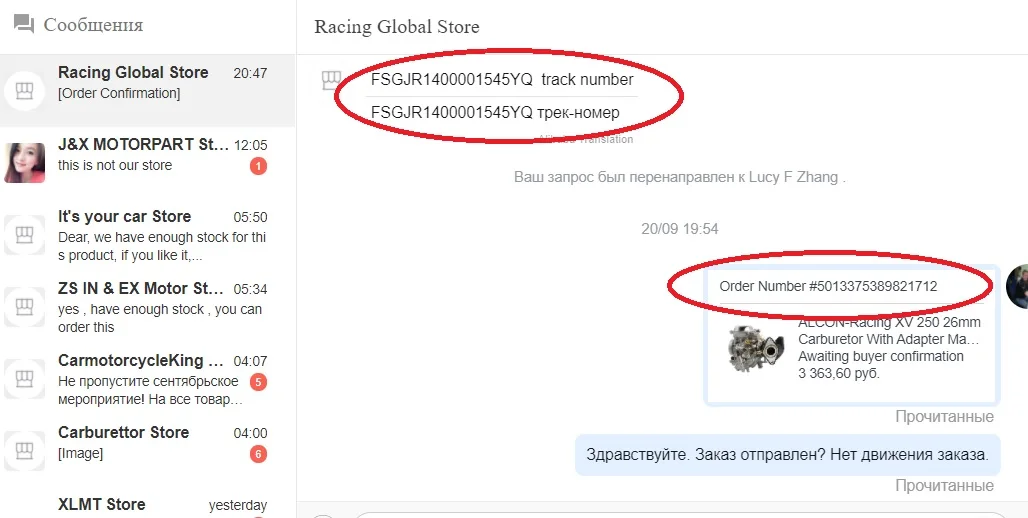The image size is (1028, 518).
Task: Open the XLMT Store conversation
Action: tap(148, 504)
